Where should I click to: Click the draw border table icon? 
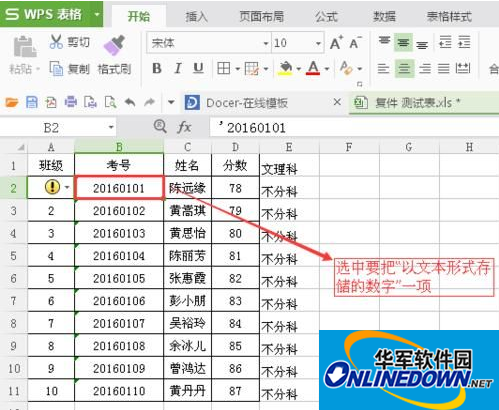[x=251, y=69]
